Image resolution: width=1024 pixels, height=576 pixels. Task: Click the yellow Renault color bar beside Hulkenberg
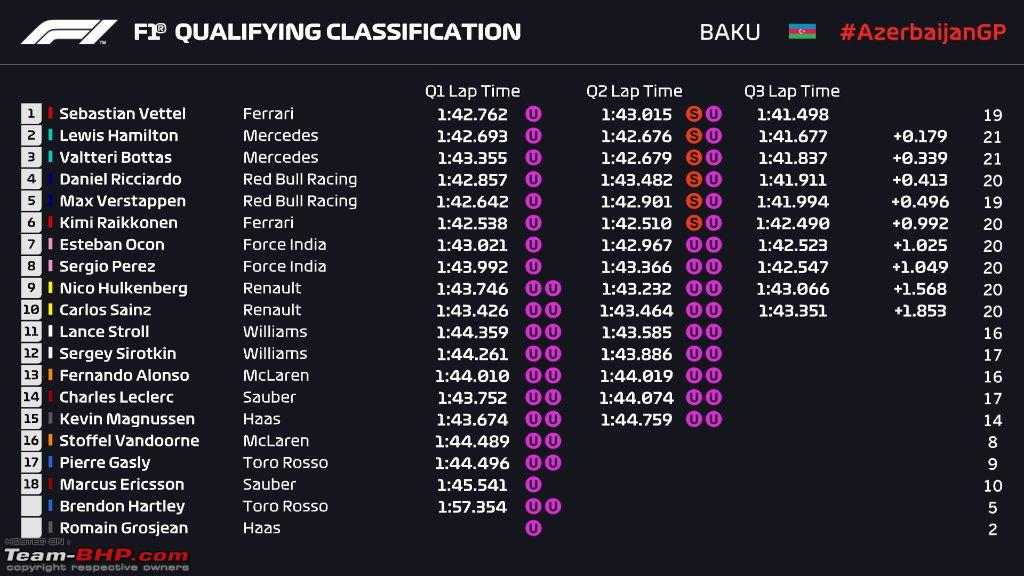pyautogui.click(x=50, y=288)
